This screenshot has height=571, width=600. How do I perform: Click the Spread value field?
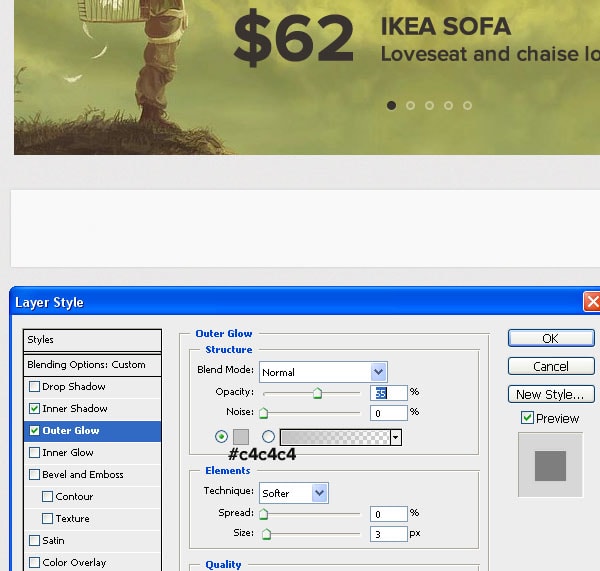[x=389, y=514]
